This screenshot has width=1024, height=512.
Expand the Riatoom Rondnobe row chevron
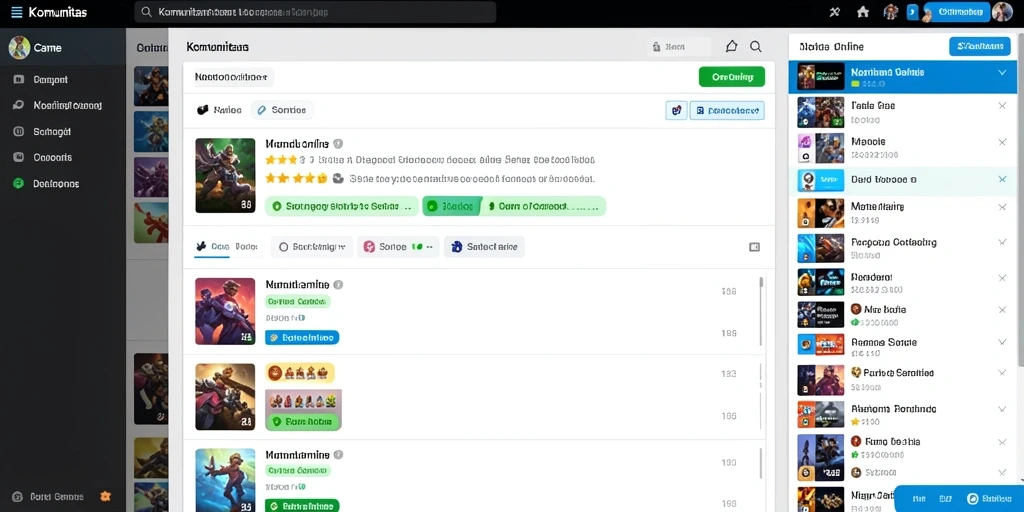[1002, 409]
